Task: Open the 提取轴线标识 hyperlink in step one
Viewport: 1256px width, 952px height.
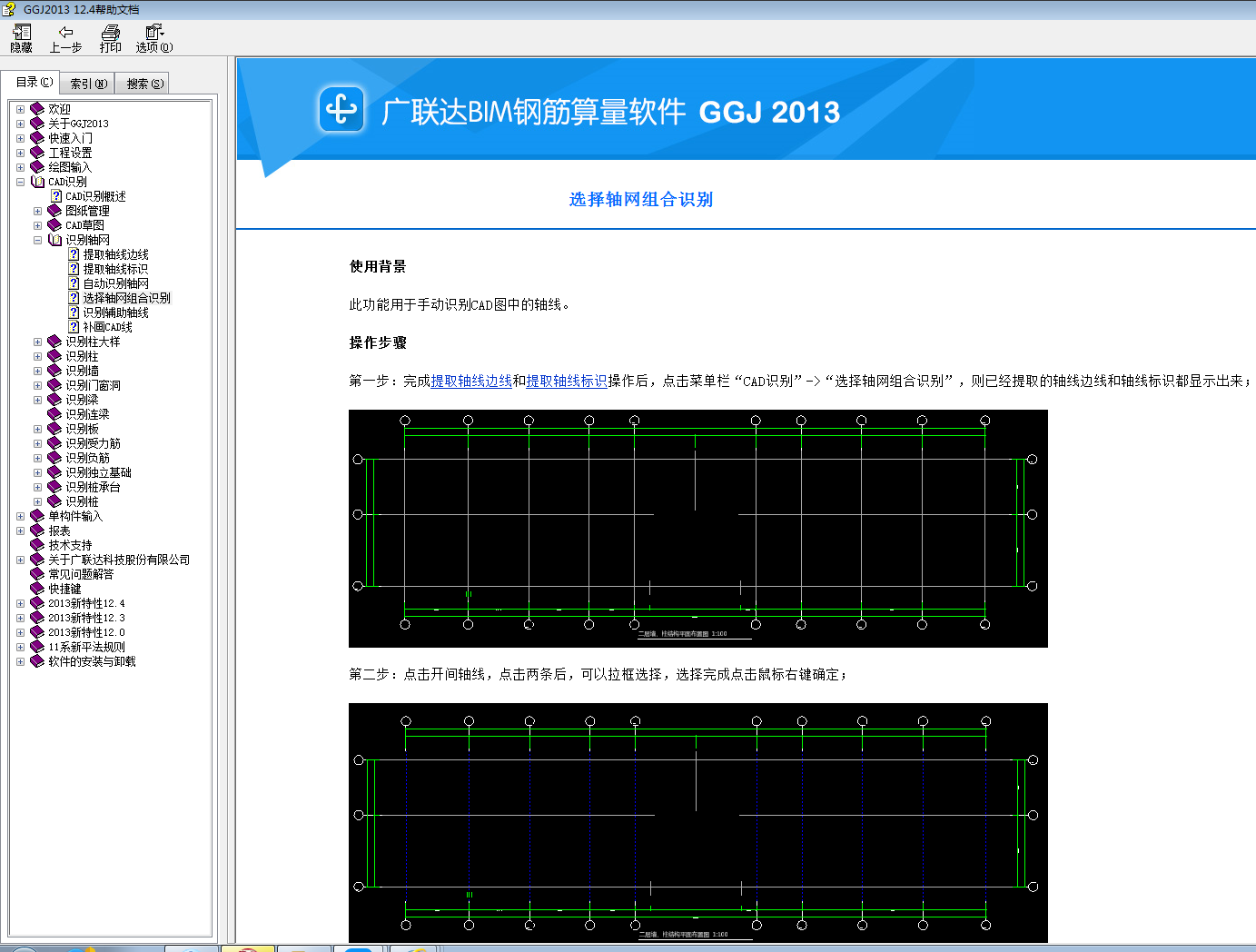Action: pyautogui.click(x=567, y=381)
